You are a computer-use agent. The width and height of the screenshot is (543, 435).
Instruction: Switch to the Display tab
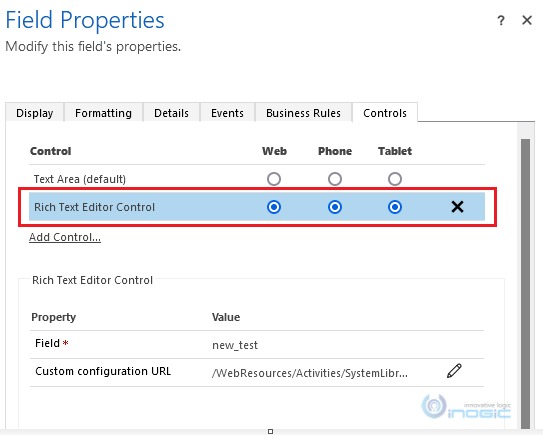pyautogui.click(x=35, y=113)
